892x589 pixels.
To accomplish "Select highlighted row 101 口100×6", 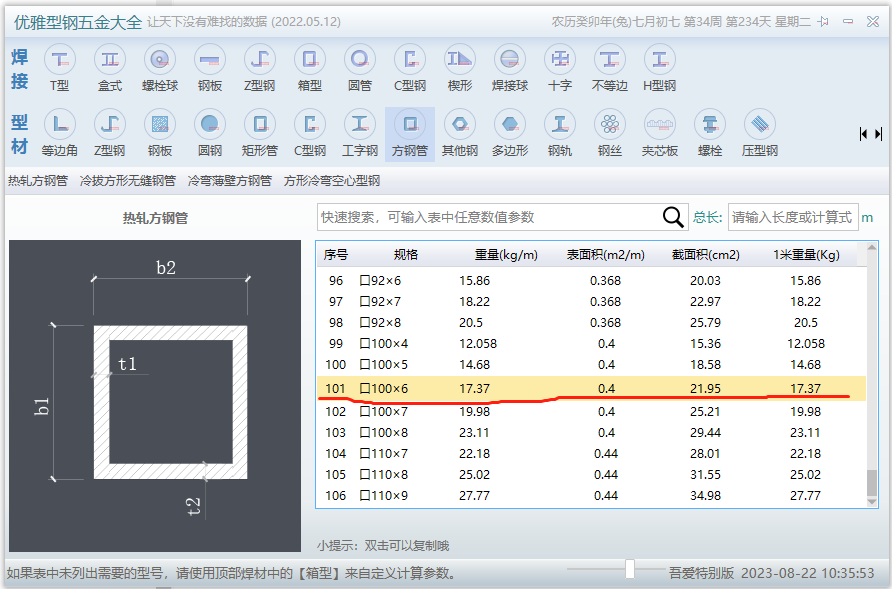I will [592, 388].
